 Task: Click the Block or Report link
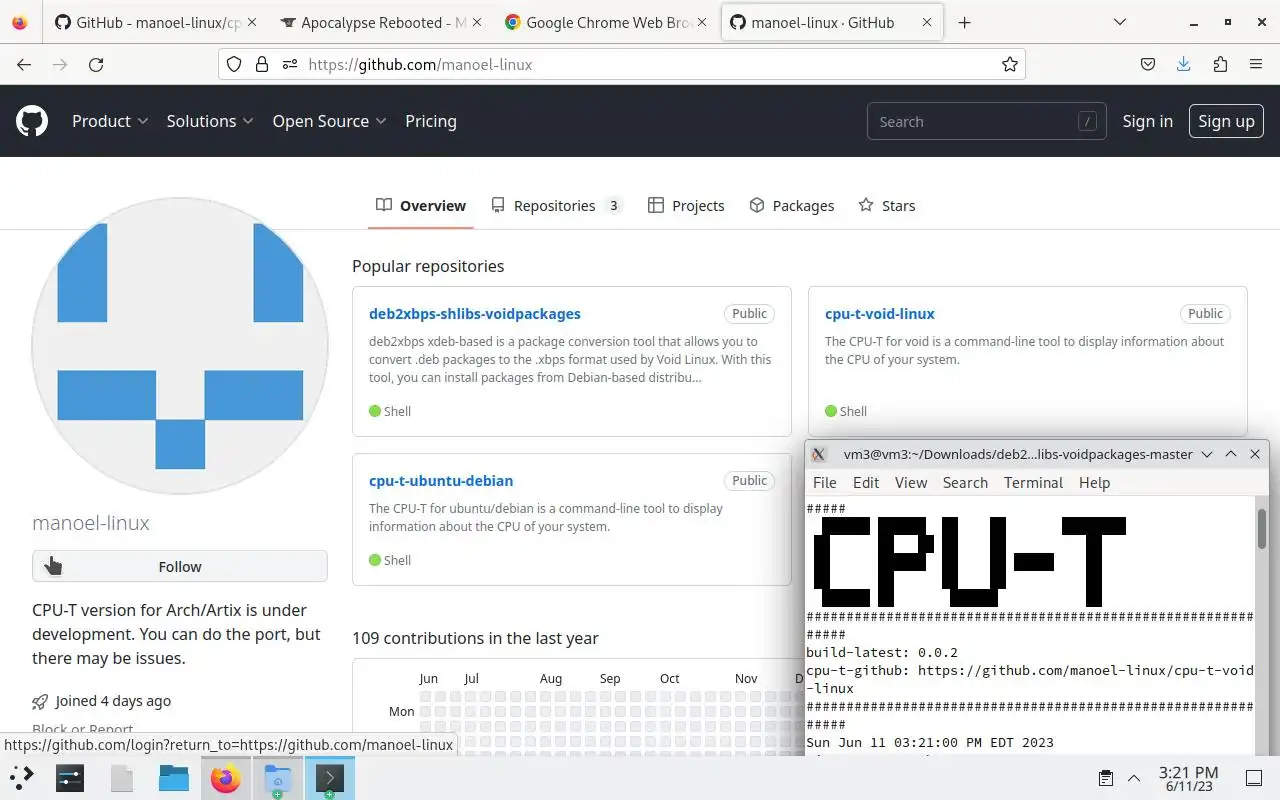coord(82,729)
